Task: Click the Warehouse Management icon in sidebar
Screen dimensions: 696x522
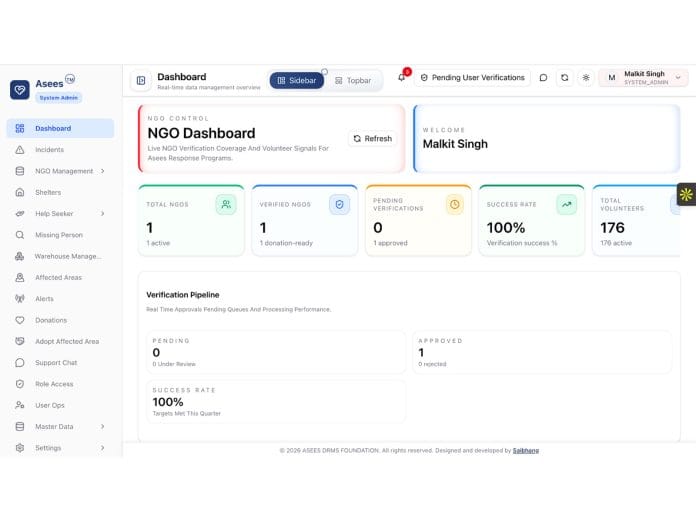Action: [x=20, y=256]
